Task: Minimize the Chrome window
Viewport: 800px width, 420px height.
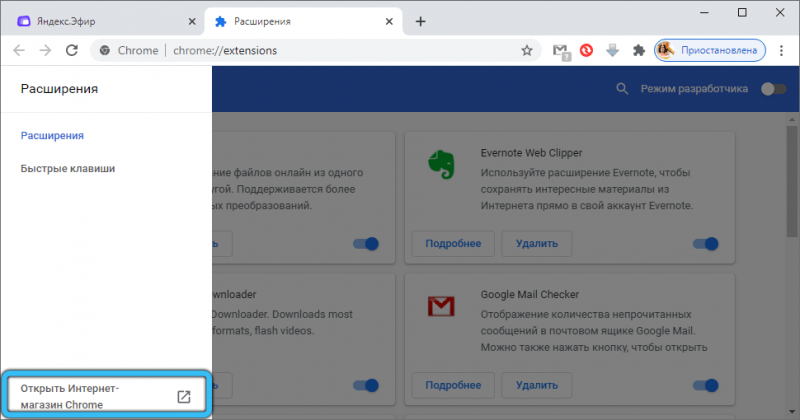Action: point(704,13)
